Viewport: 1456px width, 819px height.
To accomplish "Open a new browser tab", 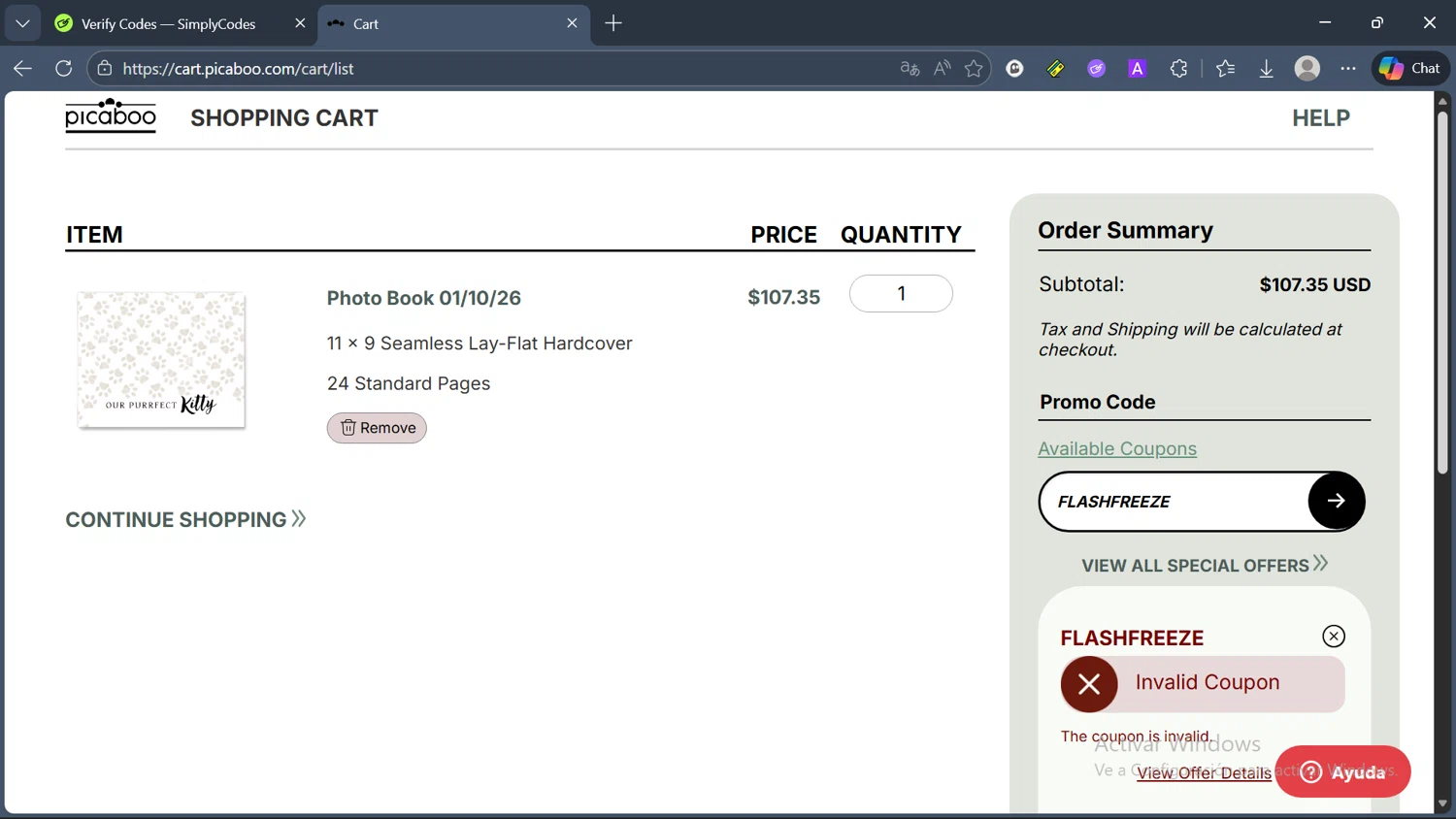I will pyautogui.click(x=613, y=23).
